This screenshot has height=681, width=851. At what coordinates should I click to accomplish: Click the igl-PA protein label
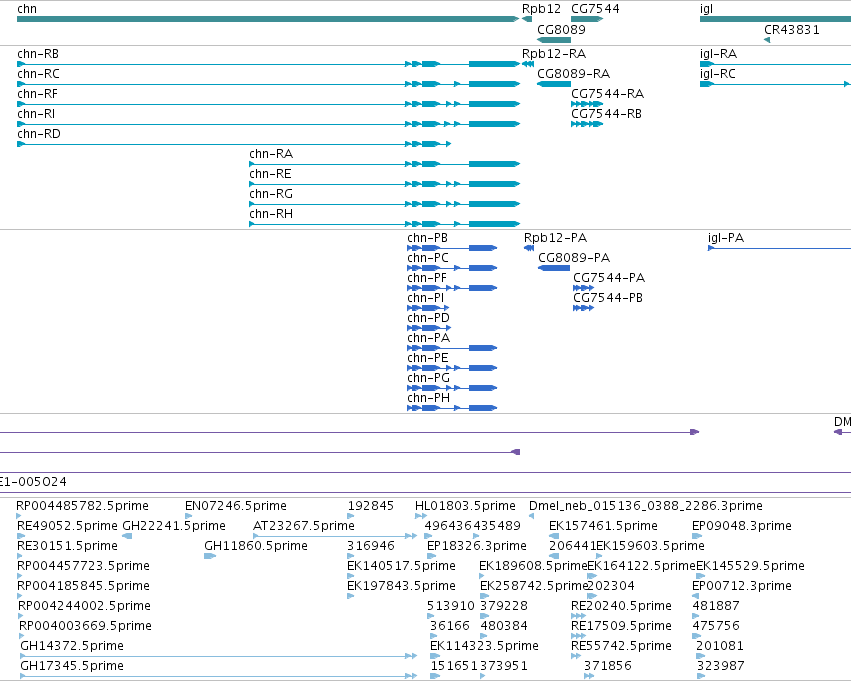pyautogui.click(x=726, y=238)
